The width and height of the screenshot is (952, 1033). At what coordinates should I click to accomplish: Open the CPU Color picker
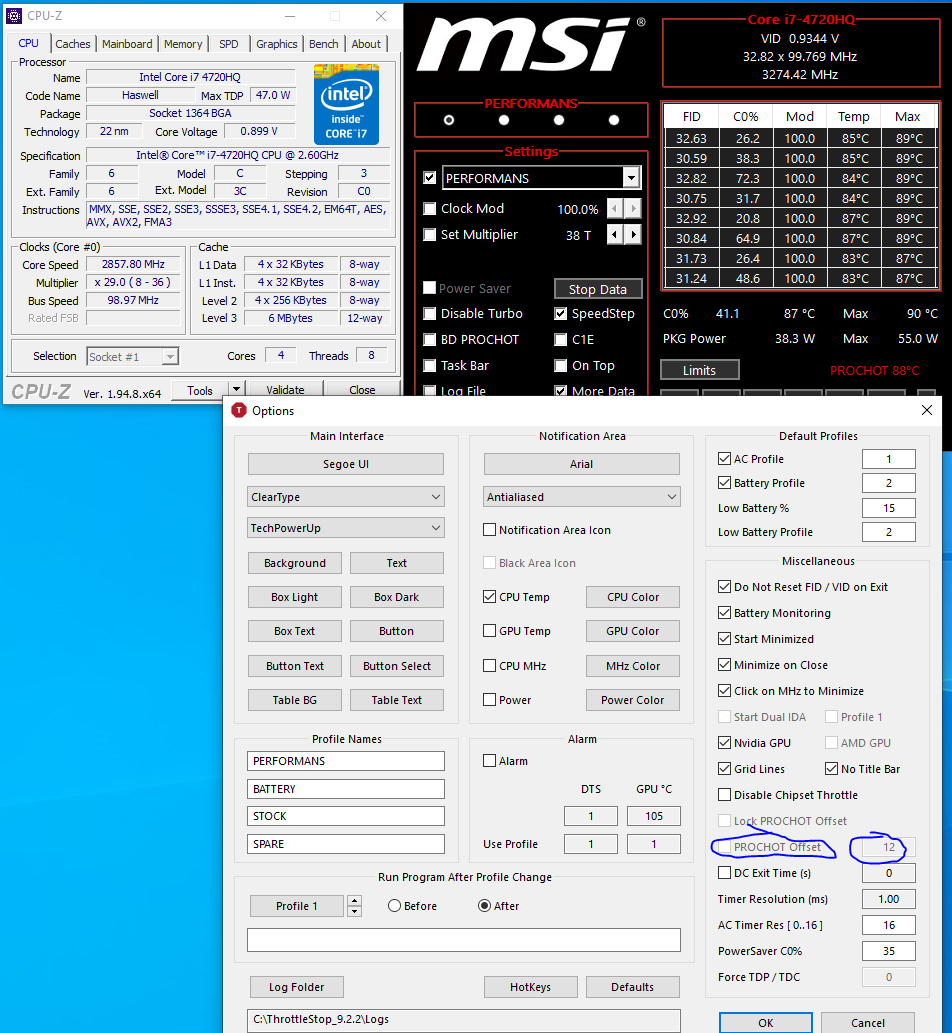click(x=632, y=597)
